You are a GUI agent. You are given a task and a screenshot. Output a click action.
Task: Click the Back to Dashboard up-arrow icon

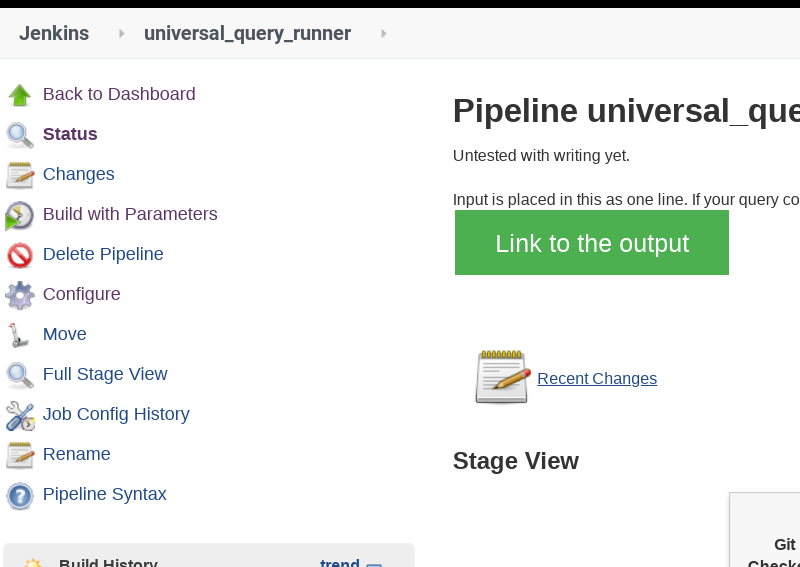[20, 95]
